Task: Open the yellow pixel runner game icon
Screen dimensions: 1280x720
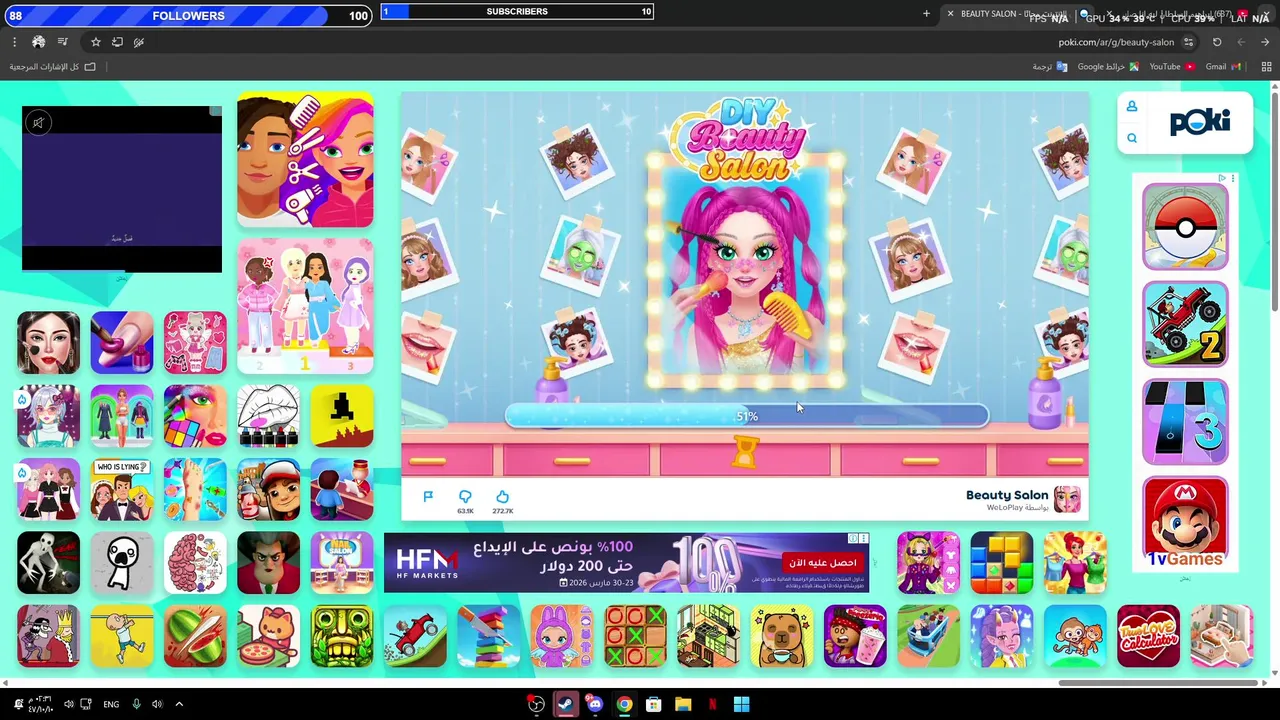Action: (x=342, y=416)
